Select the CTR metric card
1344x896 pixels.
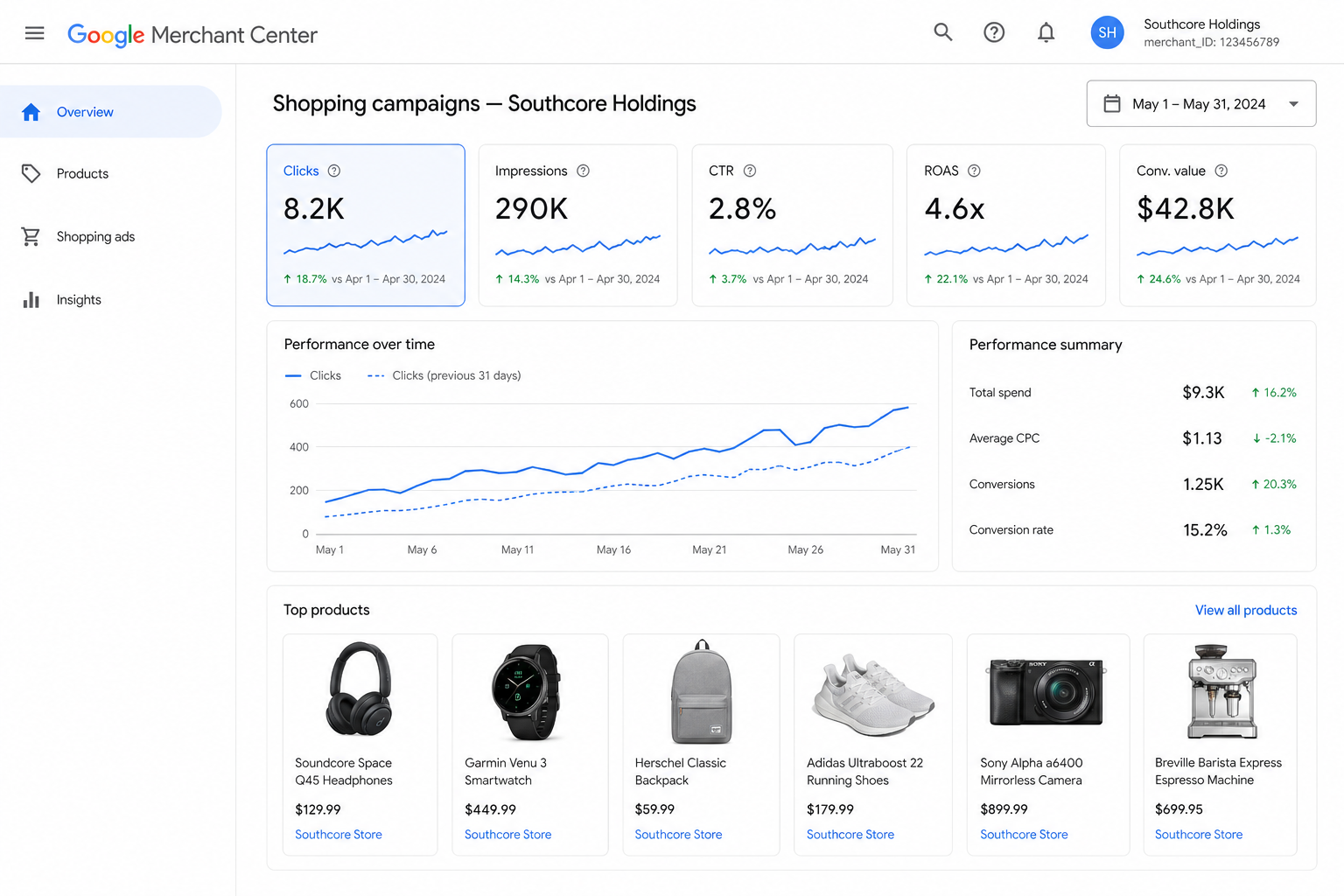(793, 225)
